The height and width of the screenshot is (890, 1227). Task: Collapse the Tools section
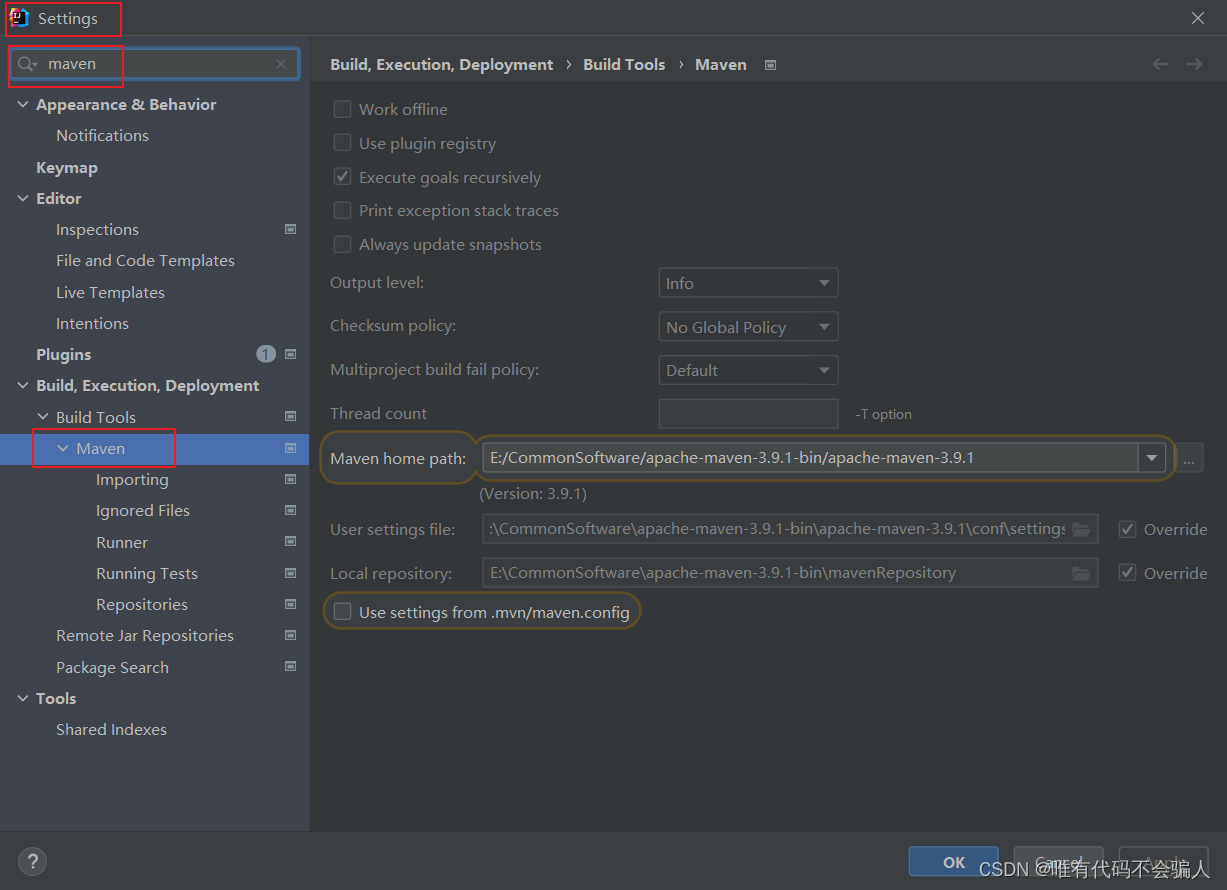coord(23,698)
